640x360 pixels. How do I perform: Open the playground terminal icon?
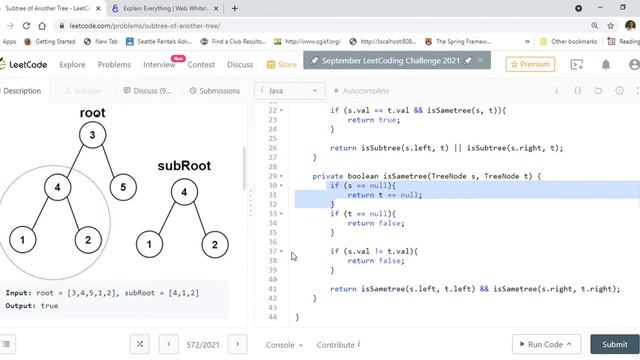577,64
